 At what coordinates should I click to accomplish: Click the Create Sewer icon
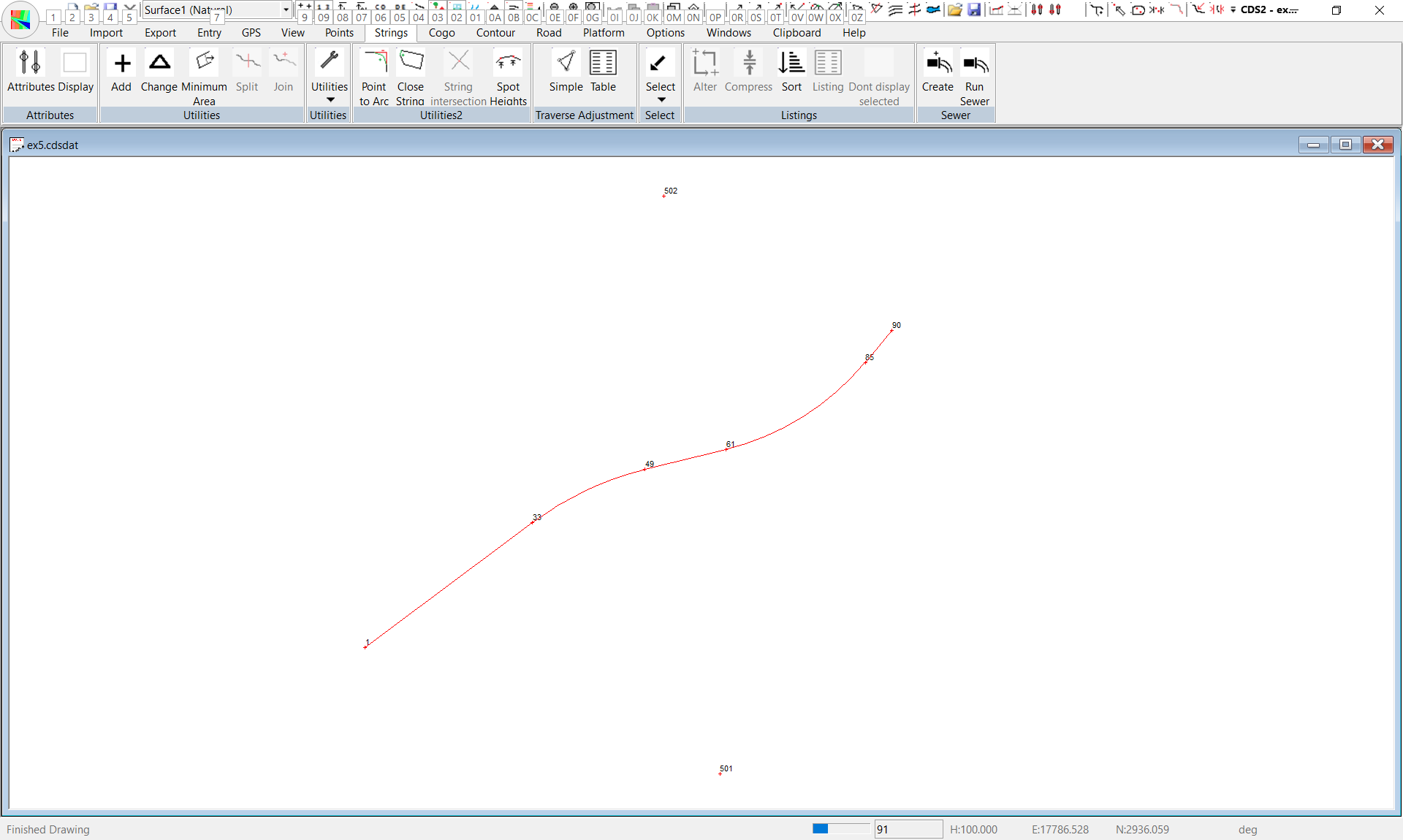point(938,64)
